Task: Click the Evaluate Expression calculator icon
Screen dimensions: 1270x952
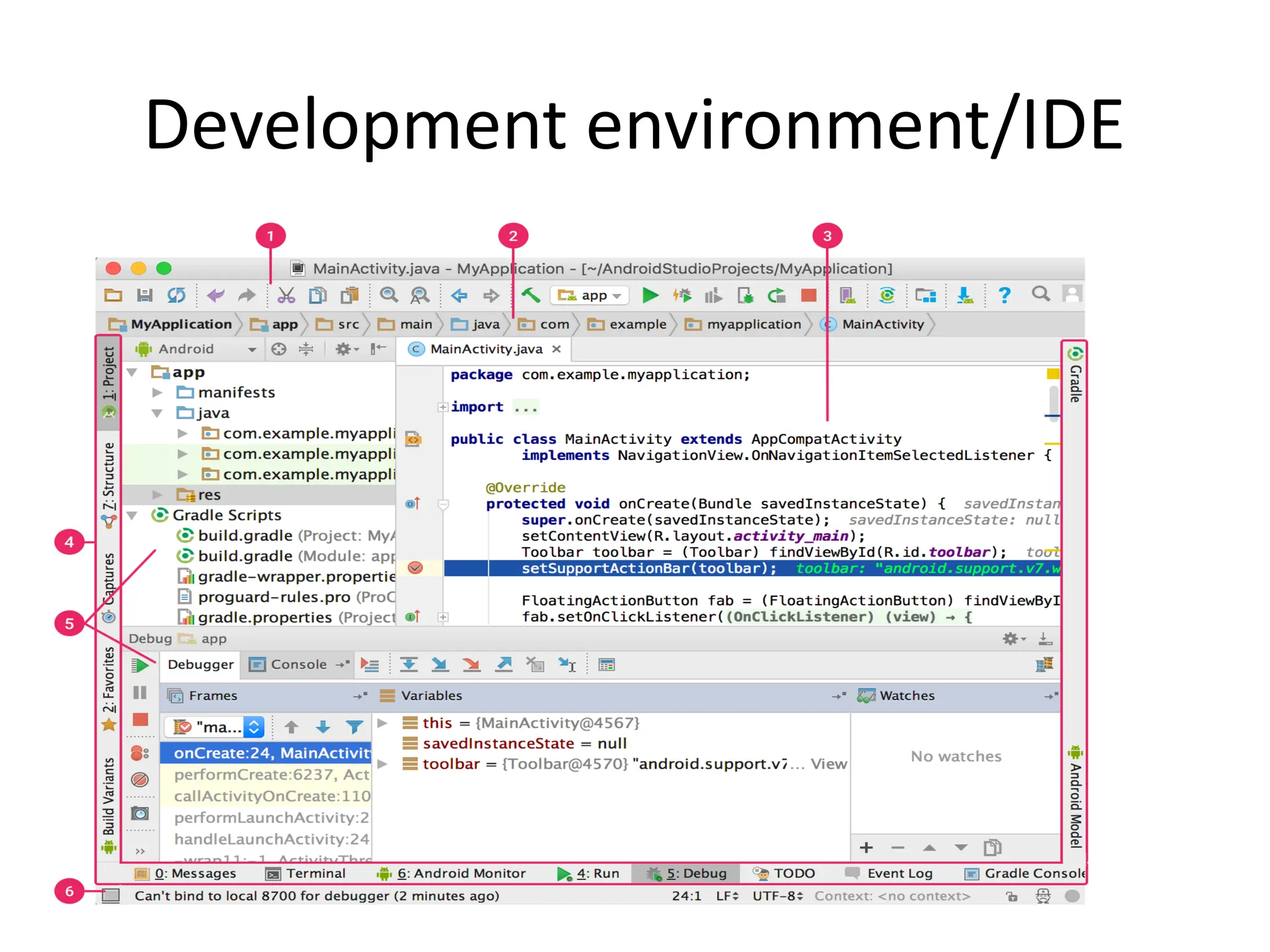Action: coord(606,665)
